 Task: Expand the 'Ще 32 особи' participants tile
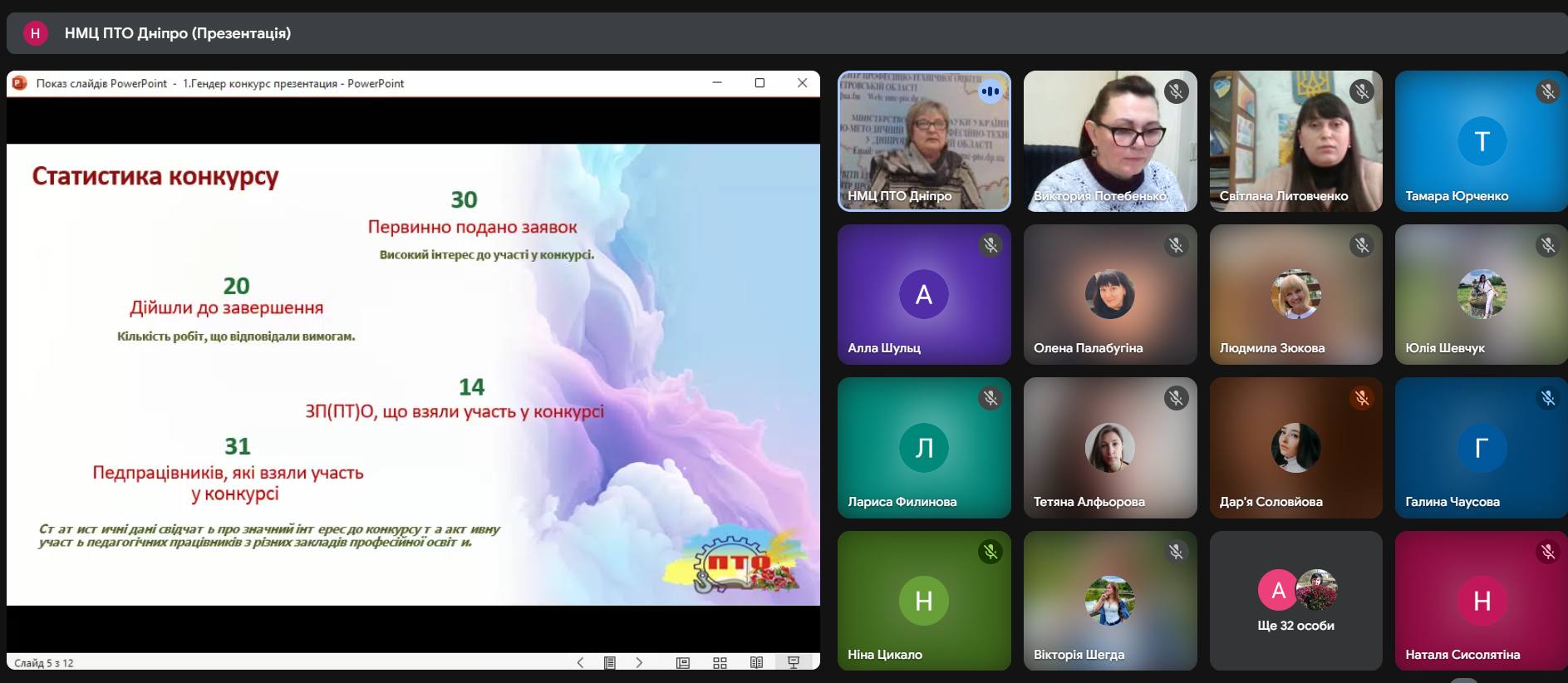pyautogui.click(x=1295, y=601)
